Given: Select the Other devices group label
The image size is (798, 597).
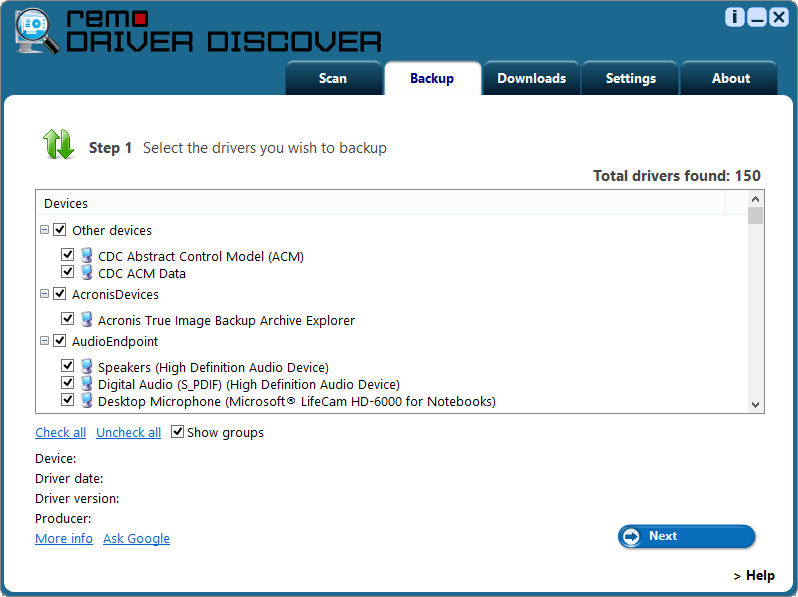Looking at the screenshot, I should click(112, 231).
